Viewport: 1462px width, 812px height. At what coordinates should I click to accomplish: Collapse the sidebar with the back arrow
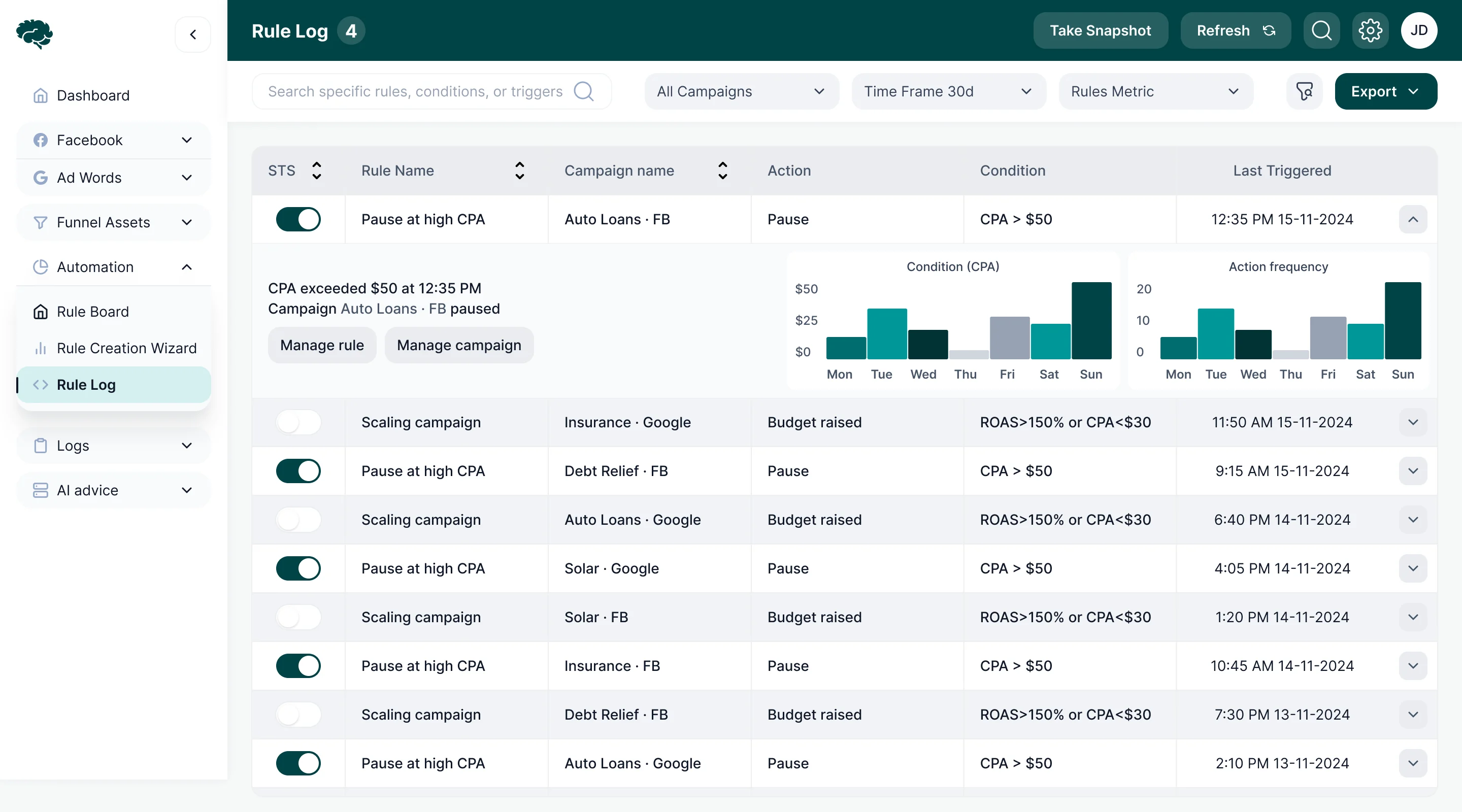pos(193,35)
